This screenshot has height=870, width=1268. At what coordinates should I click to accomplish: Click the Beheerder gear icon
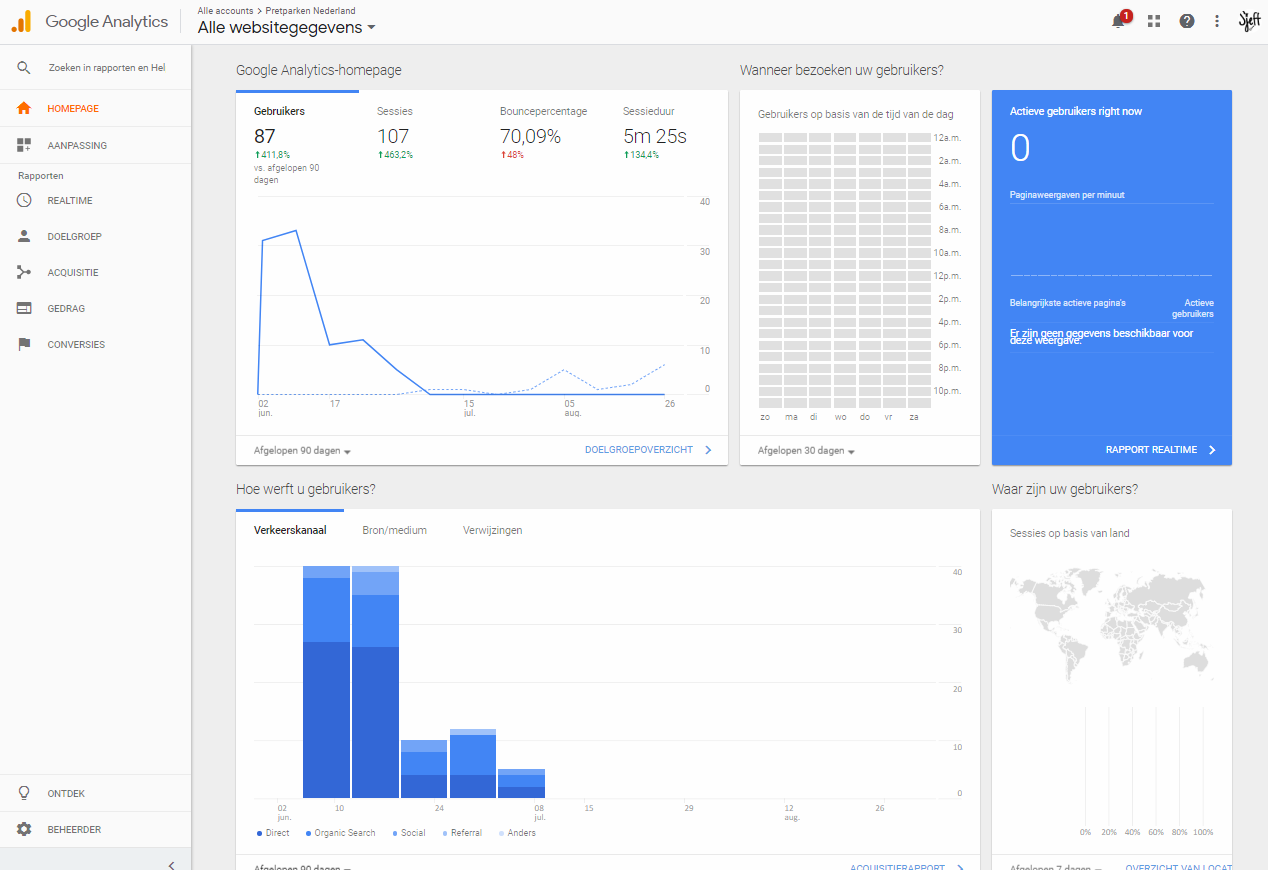24,829
